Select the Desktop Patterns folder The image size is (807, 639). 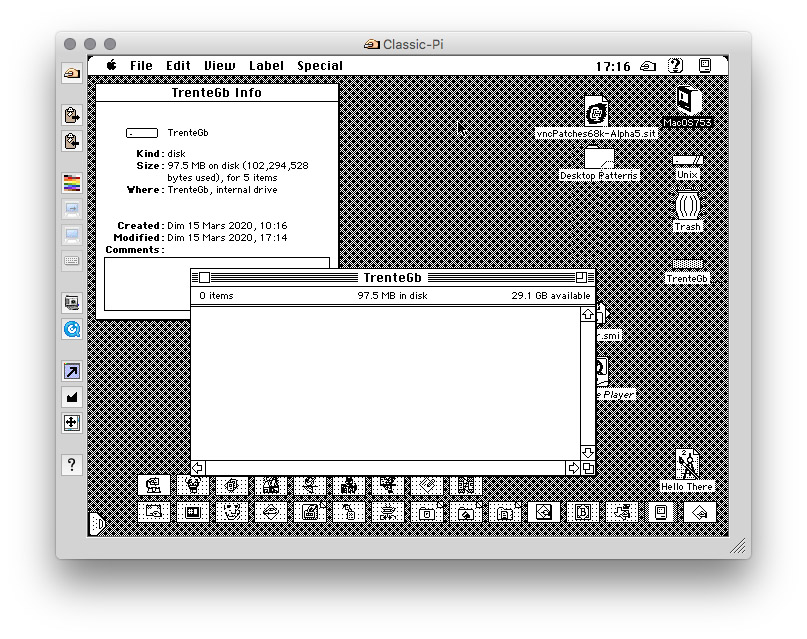pyautogui.click(x=599, y=158)
